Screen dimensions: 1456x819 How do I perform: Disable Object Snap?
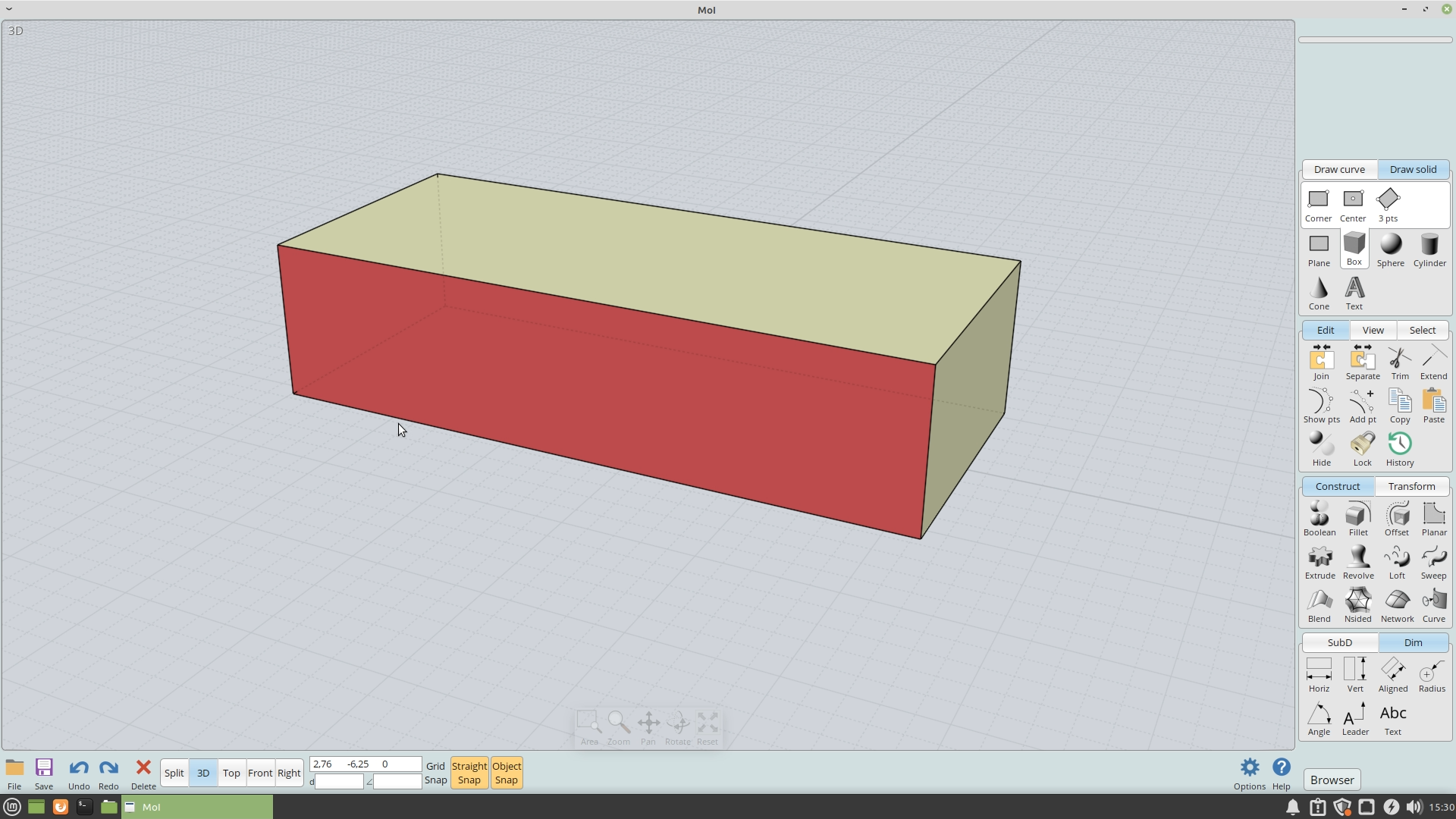pos(506,773)
